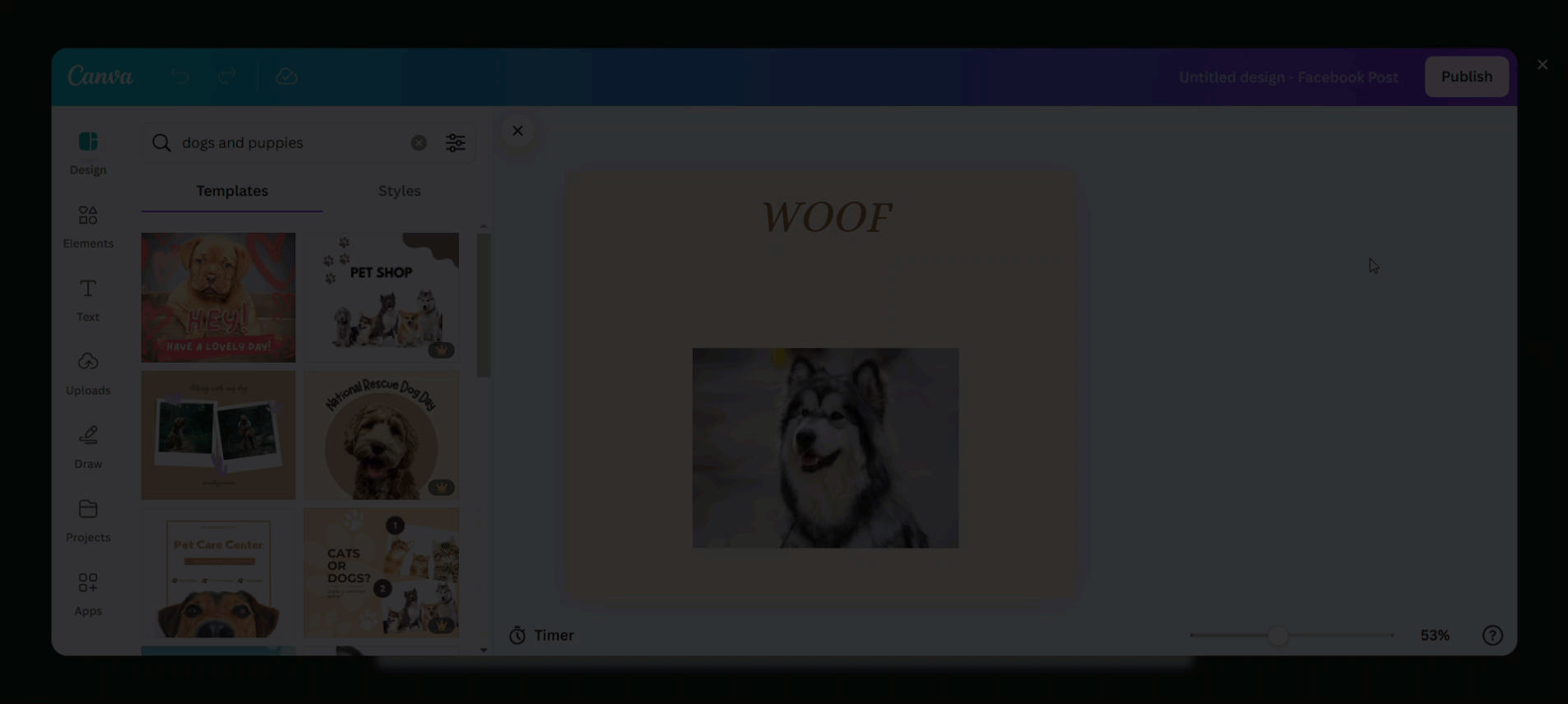The width and height of the screenshot is (1568, 704).
Task: Select the Pet Shop template
Action: pos(382,298)
